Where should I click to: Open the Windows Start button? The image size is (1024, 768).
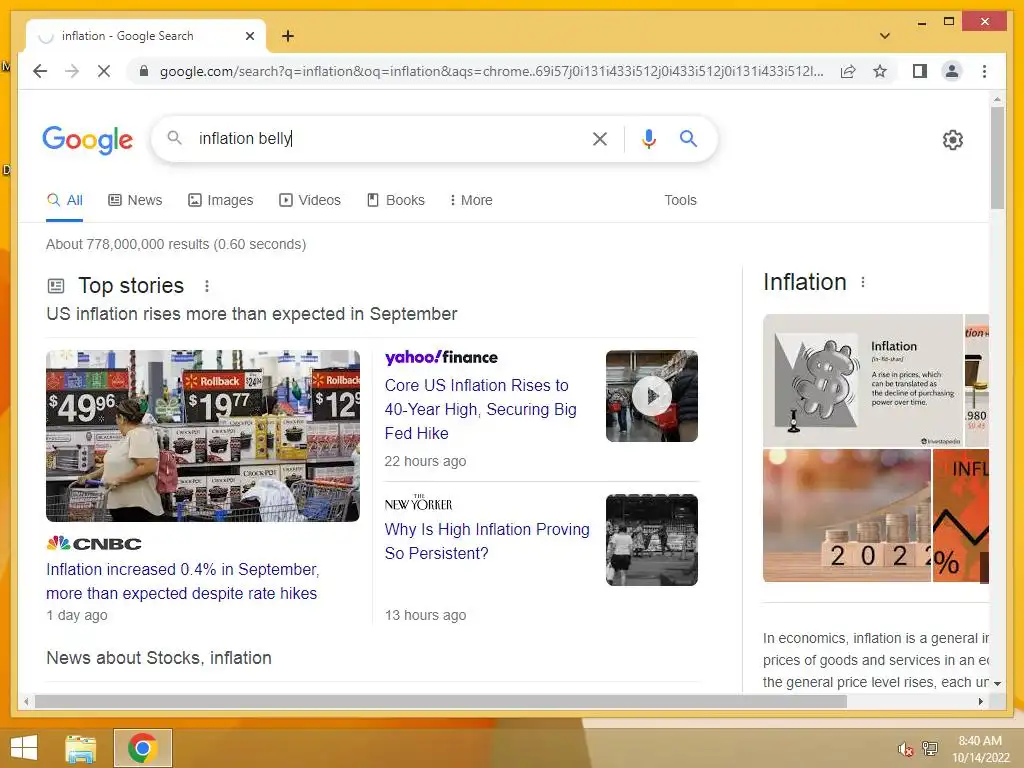24,748
